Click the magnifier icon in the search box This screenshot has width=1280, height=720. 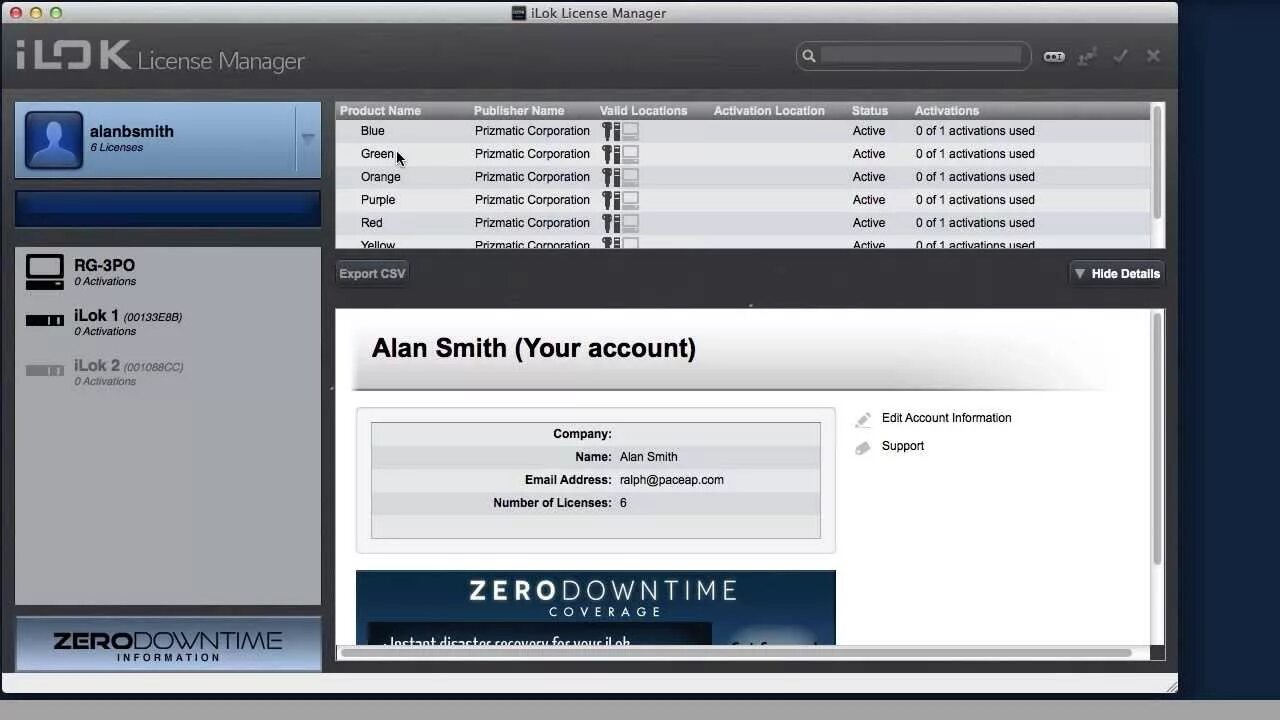(809, 56)
